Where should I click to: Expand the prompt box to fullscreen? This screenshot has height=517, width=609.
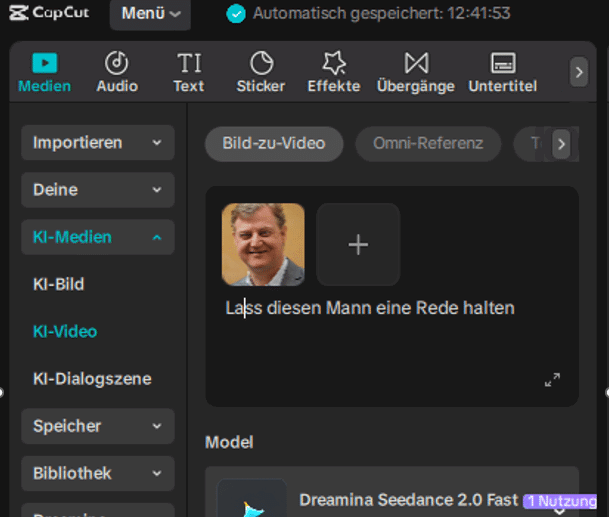[x=552, y=379]
